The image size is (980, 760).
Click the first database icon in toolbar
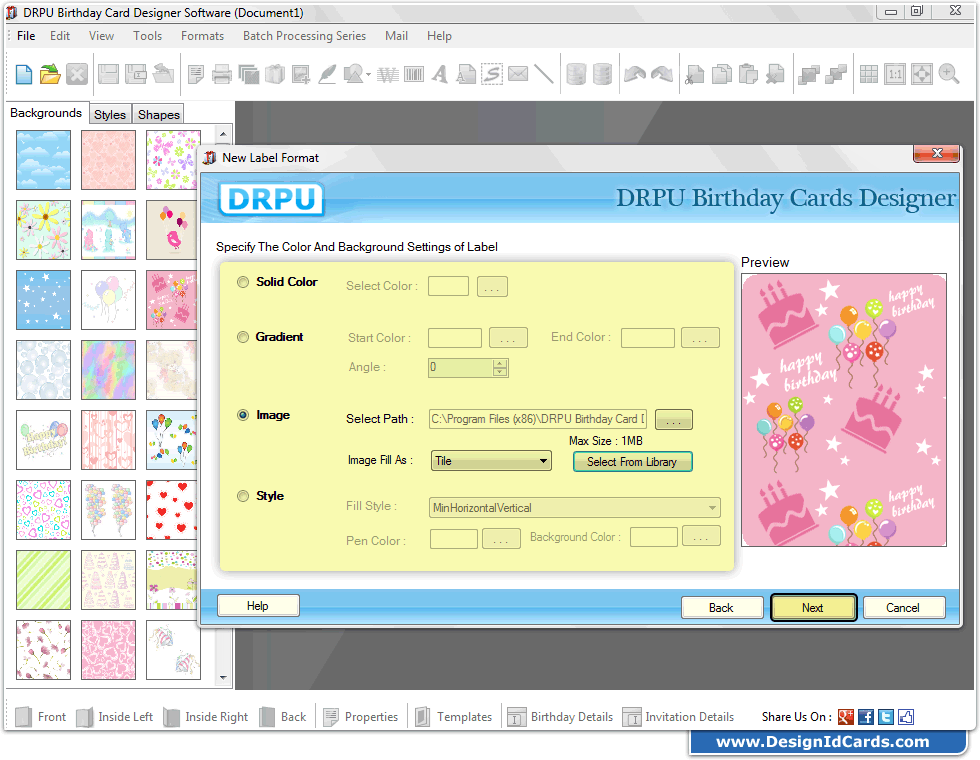576,74
